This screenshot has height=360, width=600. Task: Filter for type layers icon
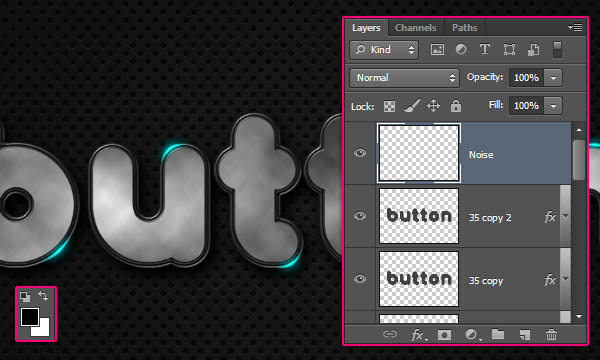point(485,50)
